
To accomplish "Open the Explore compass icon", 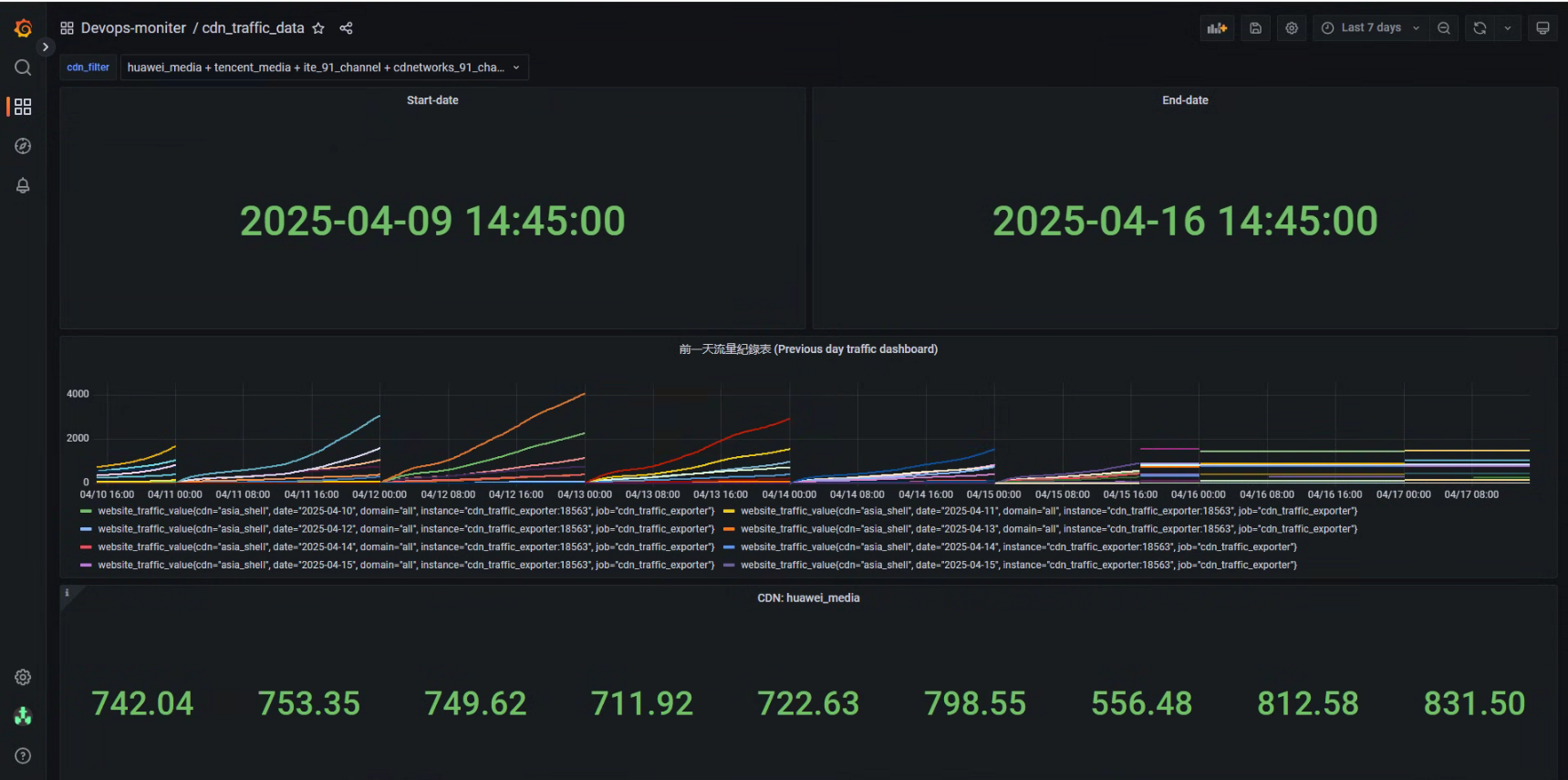I will tap(23, 146).
